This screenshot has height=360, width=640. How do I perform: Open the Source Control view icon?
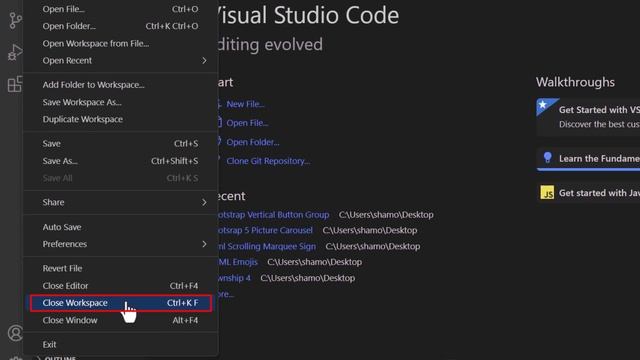tap(15, 20)
